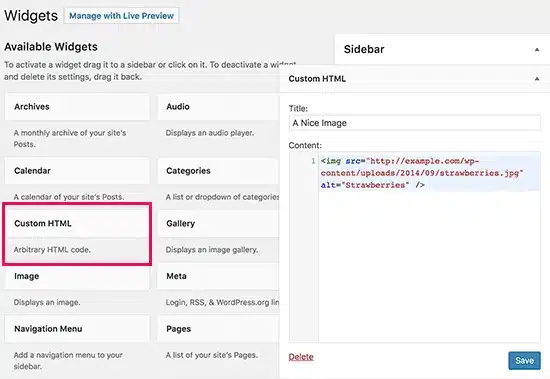Click the 'Content:' label
Viewport: 550px width, 379px height.
(x=305, y=145)
